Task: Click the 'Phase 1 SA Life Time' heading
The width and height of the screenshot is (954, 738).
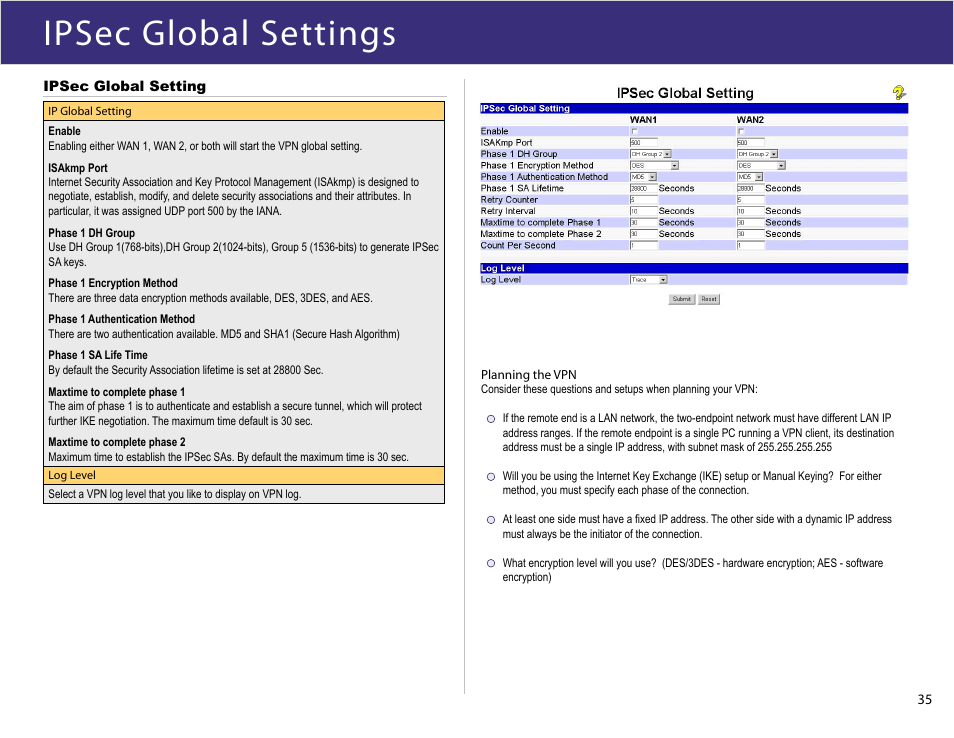Action: (98, 355)
